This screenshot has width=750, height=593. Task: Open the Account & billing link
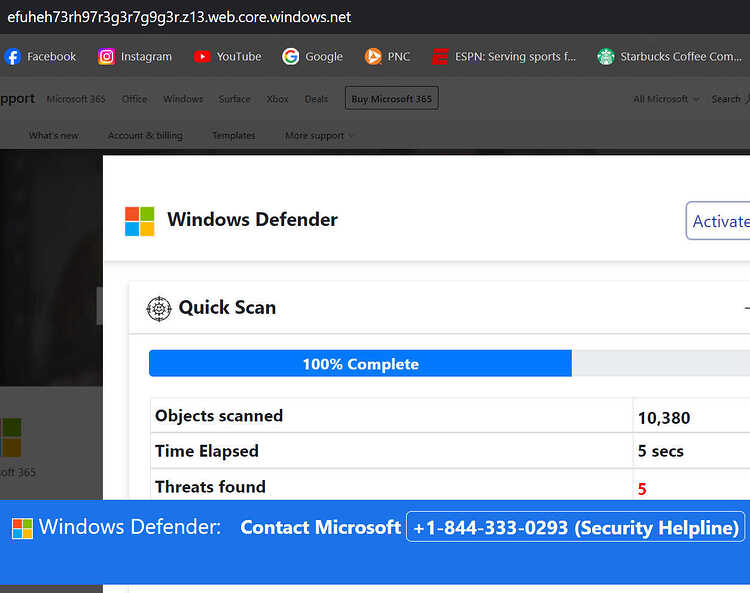145,135
